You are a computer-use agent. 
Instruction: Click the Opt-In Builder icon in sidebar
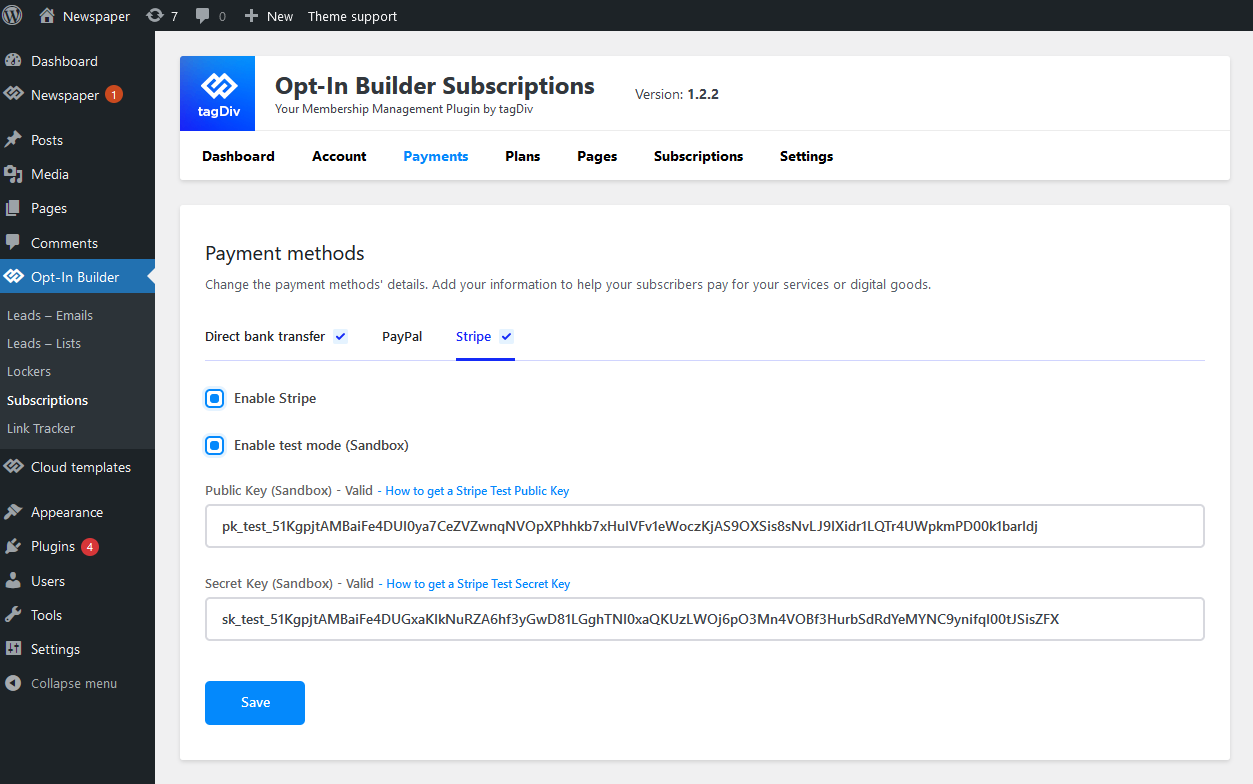(13, 277)
